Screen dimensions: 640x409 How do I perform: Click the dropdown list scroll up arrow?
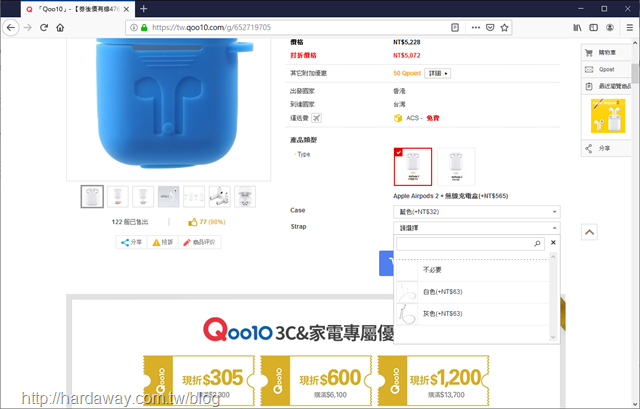[x=553, y=257]
